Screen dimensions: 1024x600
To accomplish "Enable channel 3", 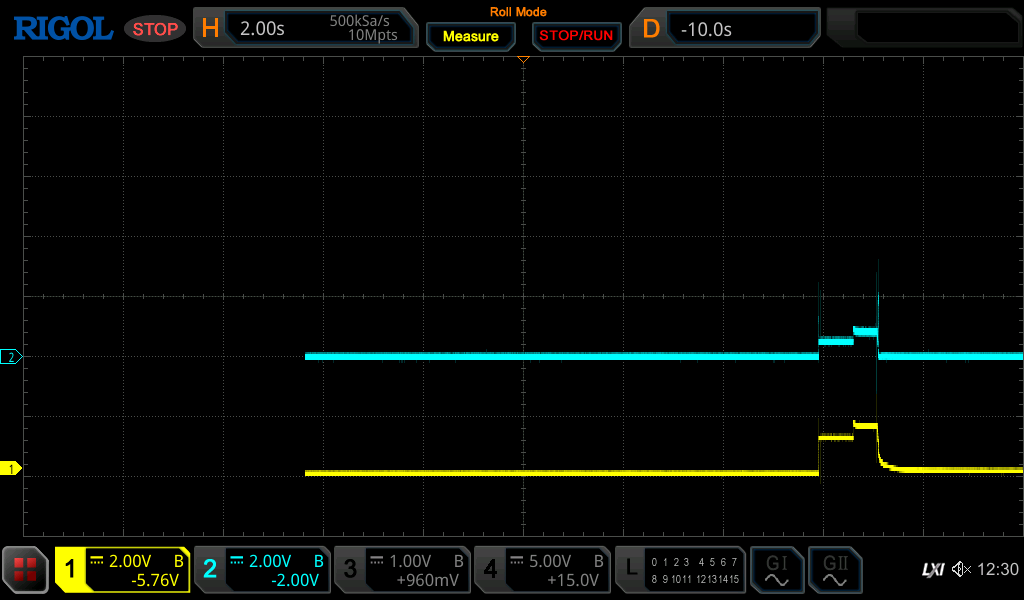I will tap(350, 569).
